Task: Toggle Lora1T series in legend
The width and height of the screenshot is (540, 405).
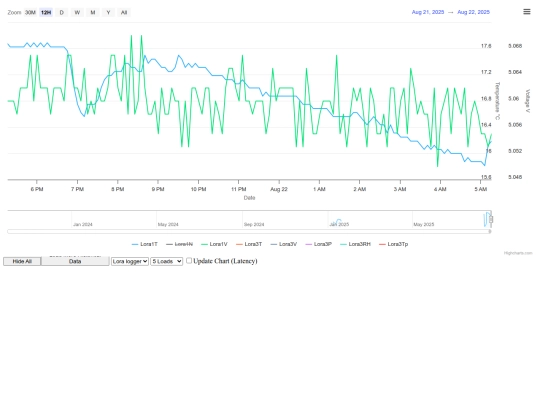Action: pyautogui.click(x=145, y=244)
